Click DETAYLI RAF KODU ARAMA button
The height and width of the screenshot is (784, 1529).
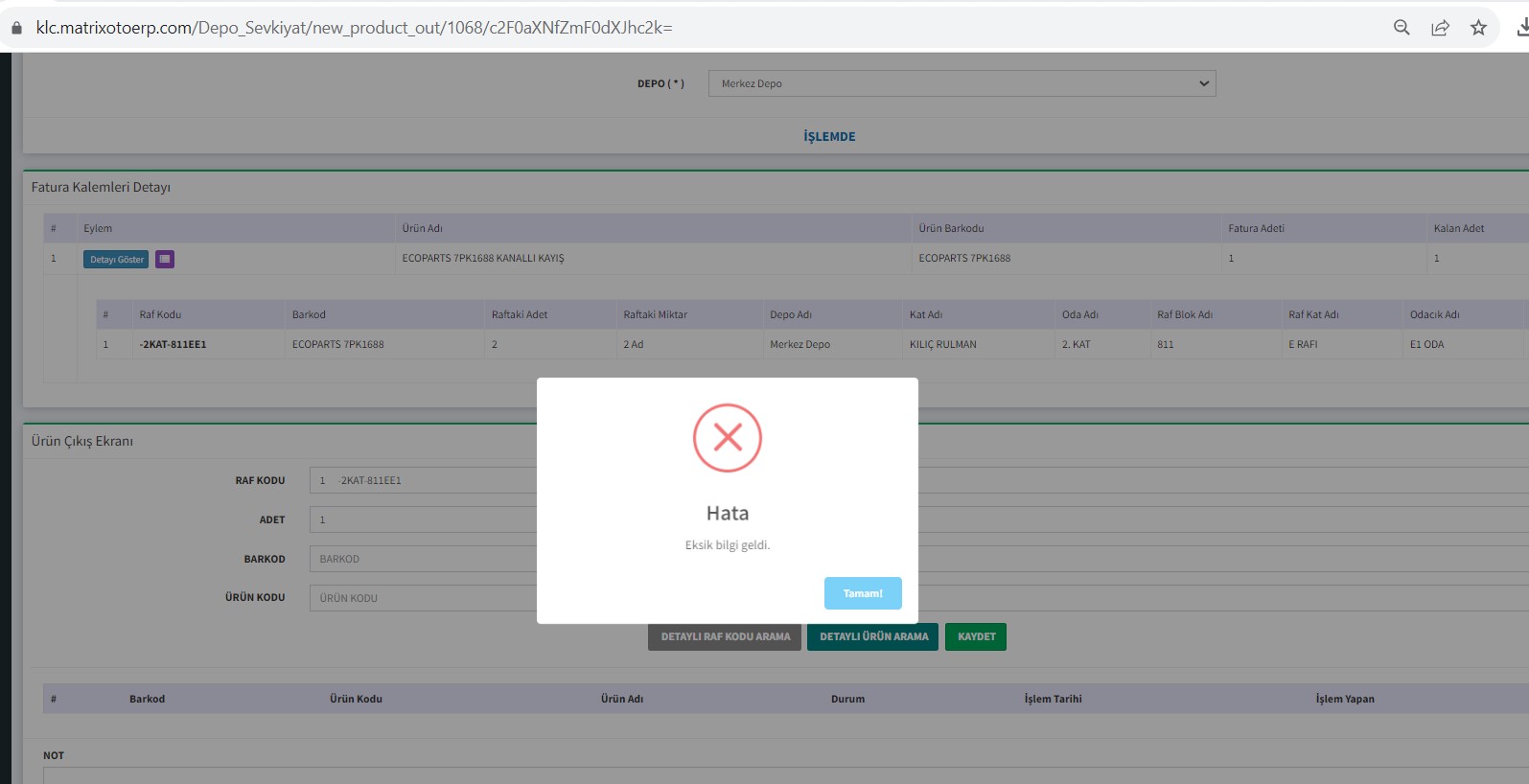(725, 637)
